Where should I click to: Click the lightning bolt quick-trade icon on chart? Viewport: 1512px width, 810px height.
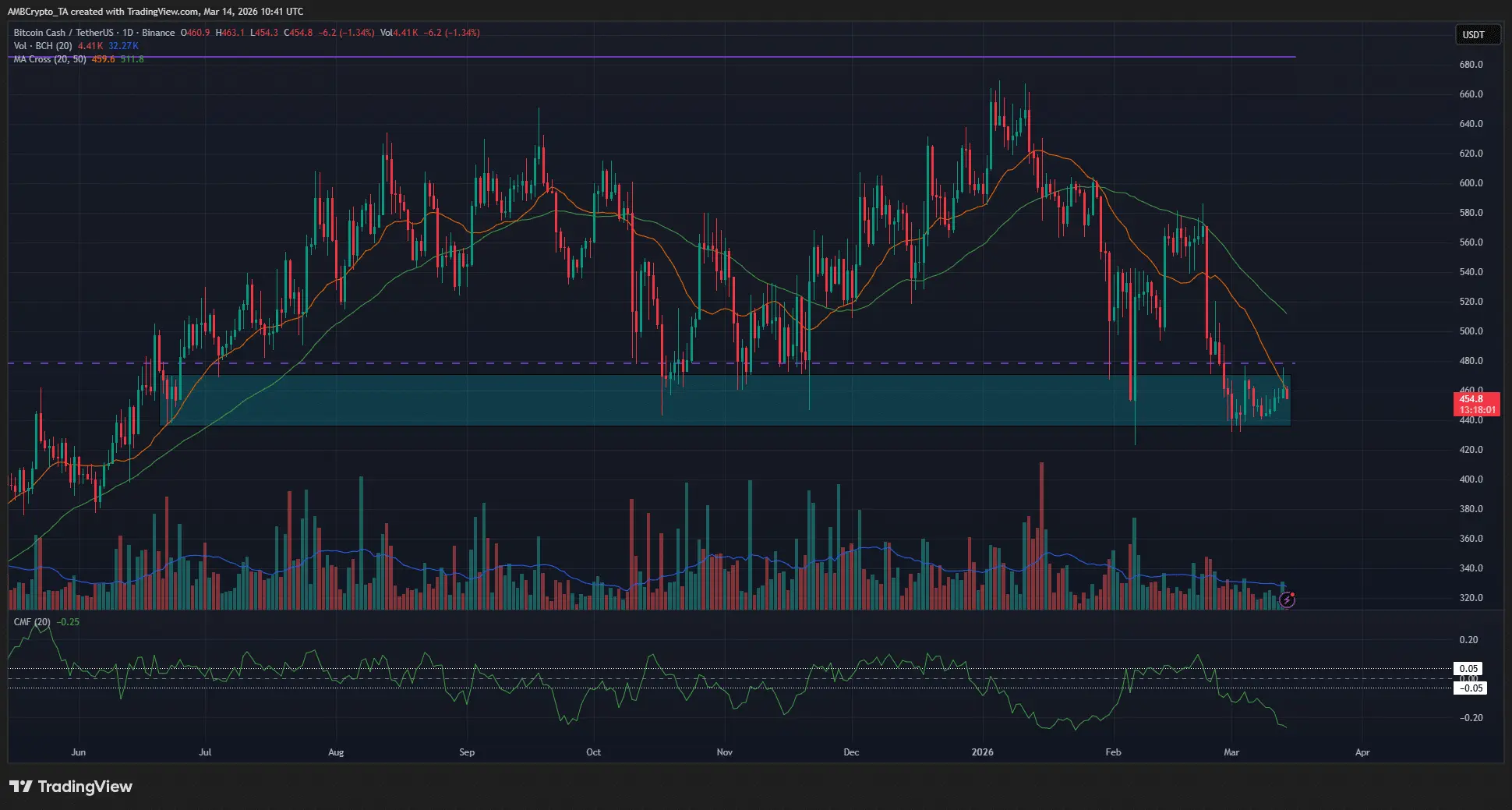[1286, 600]
